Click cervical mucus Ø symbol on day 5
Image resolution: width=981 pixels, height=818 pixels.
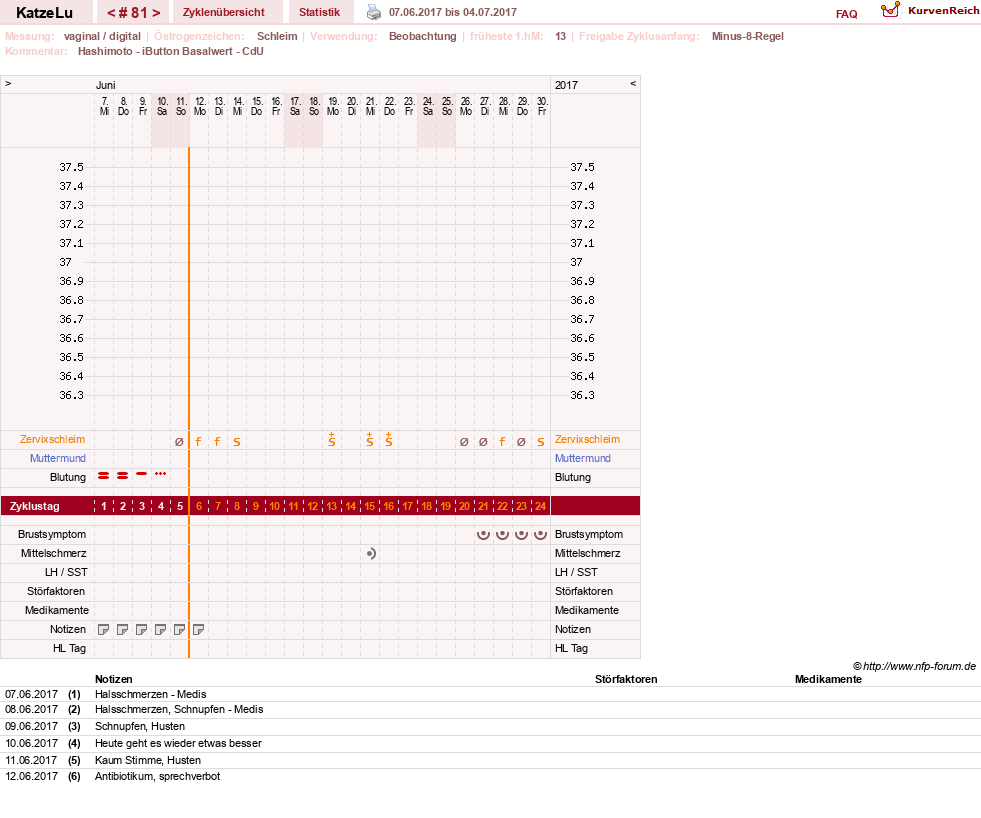coord(180,442)
